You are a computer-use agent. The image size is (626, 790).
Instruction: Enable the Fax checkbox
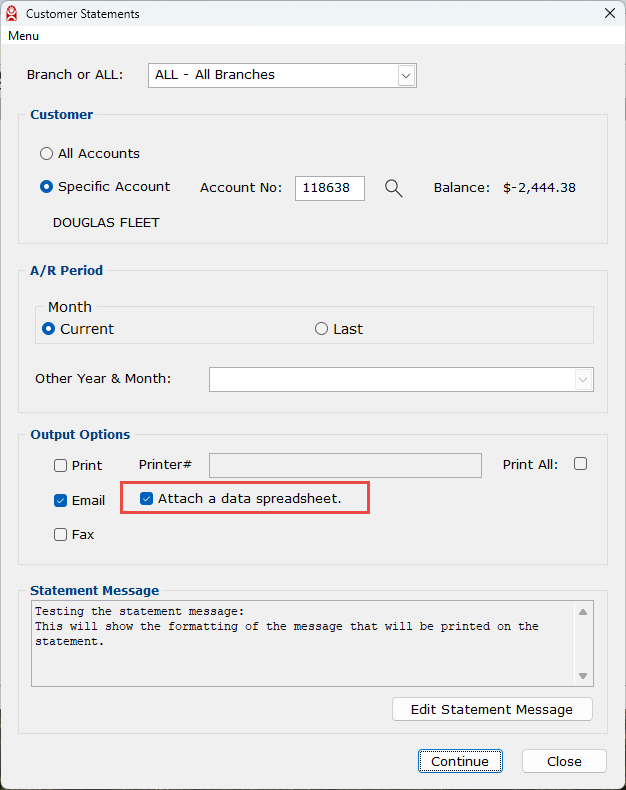[x=61, y=535]
